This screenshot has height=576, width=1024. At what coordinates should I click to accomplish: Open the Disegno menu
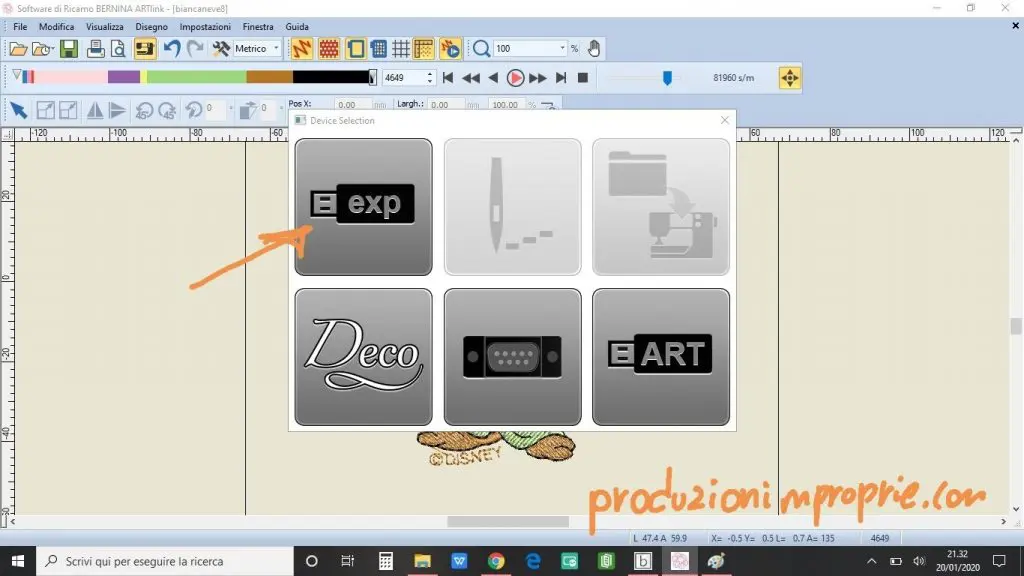pos(152,27)
